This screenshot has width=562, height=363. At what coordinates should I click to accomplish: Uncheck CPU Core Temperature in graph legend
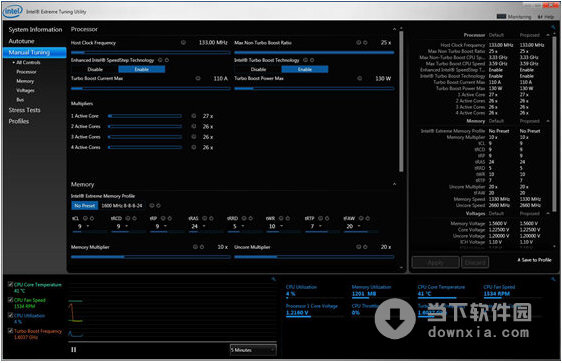click(10, 284)
